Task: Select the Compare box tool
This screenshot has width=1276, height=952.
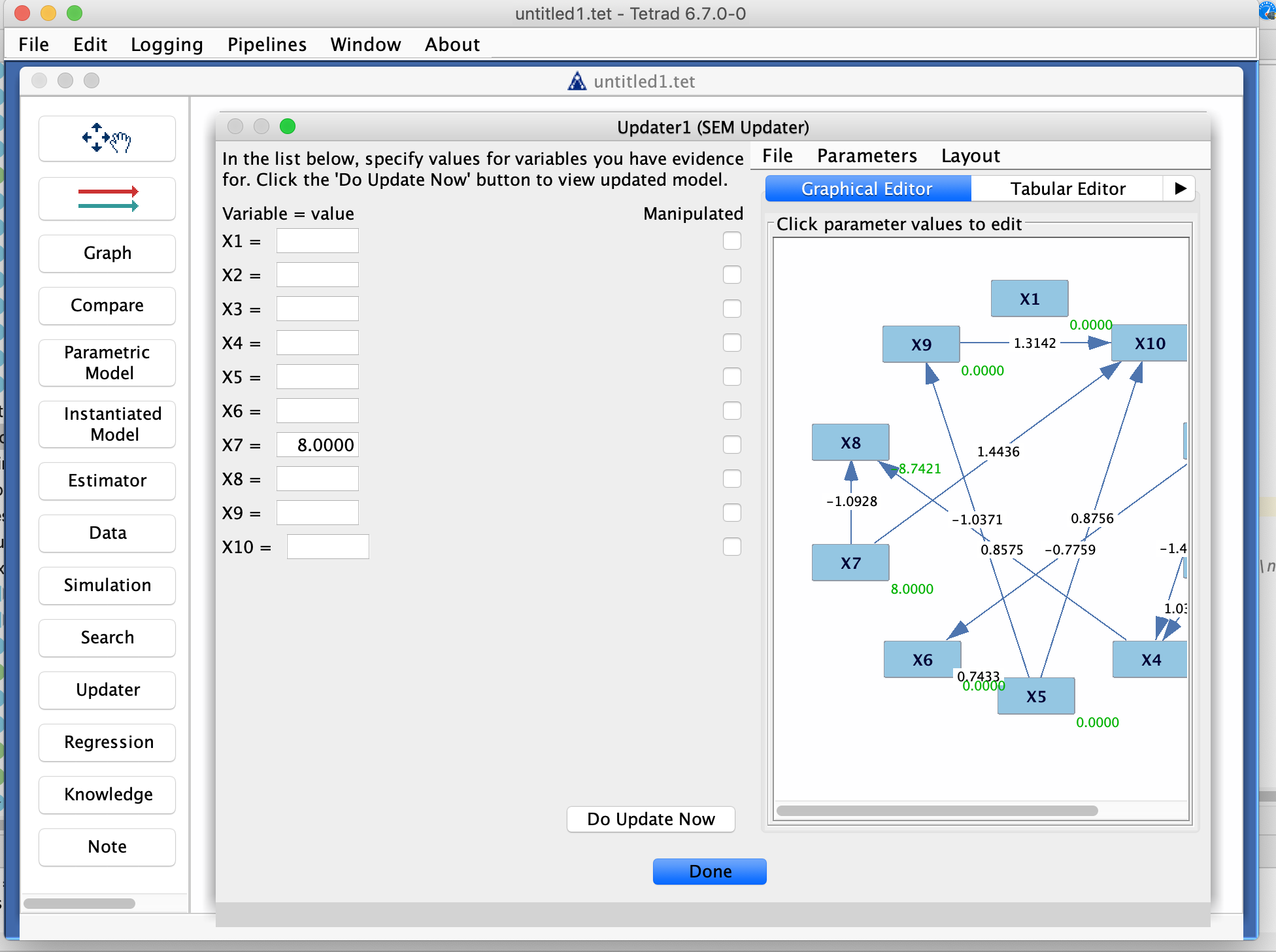Action: point(107,305)
